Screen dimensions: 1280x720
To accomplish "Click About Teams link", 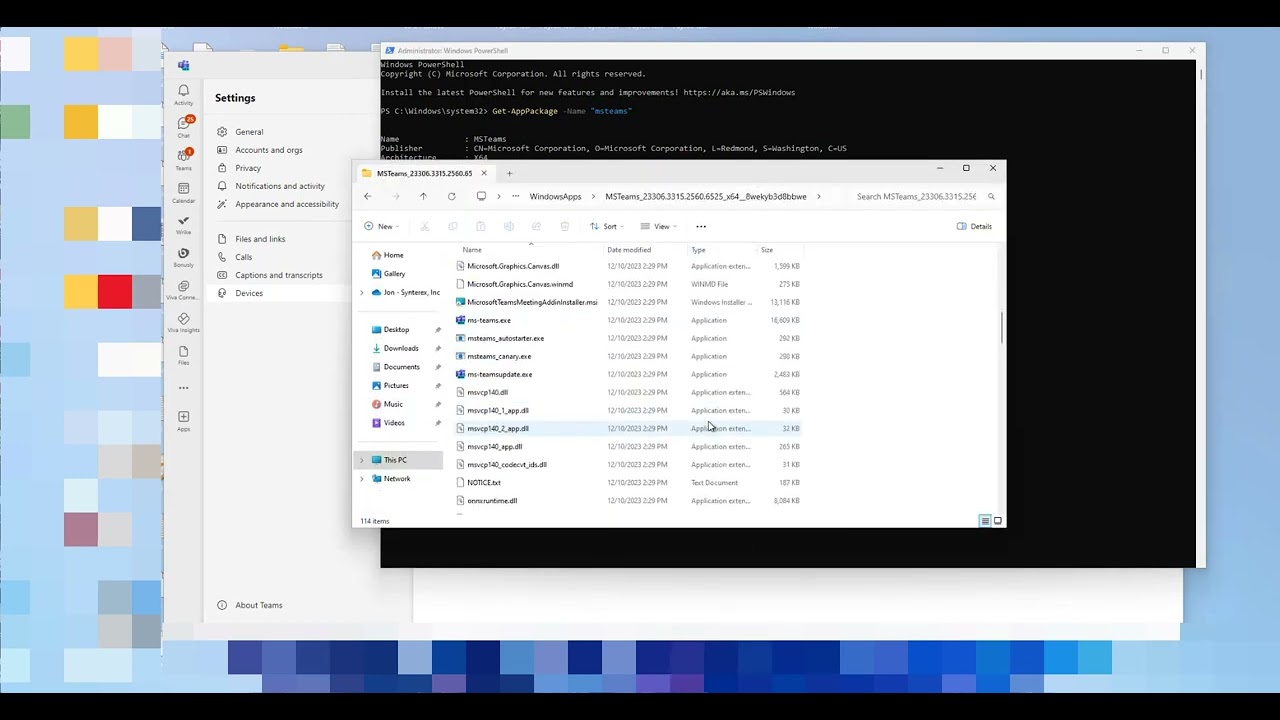I will [x=258, y=605].
